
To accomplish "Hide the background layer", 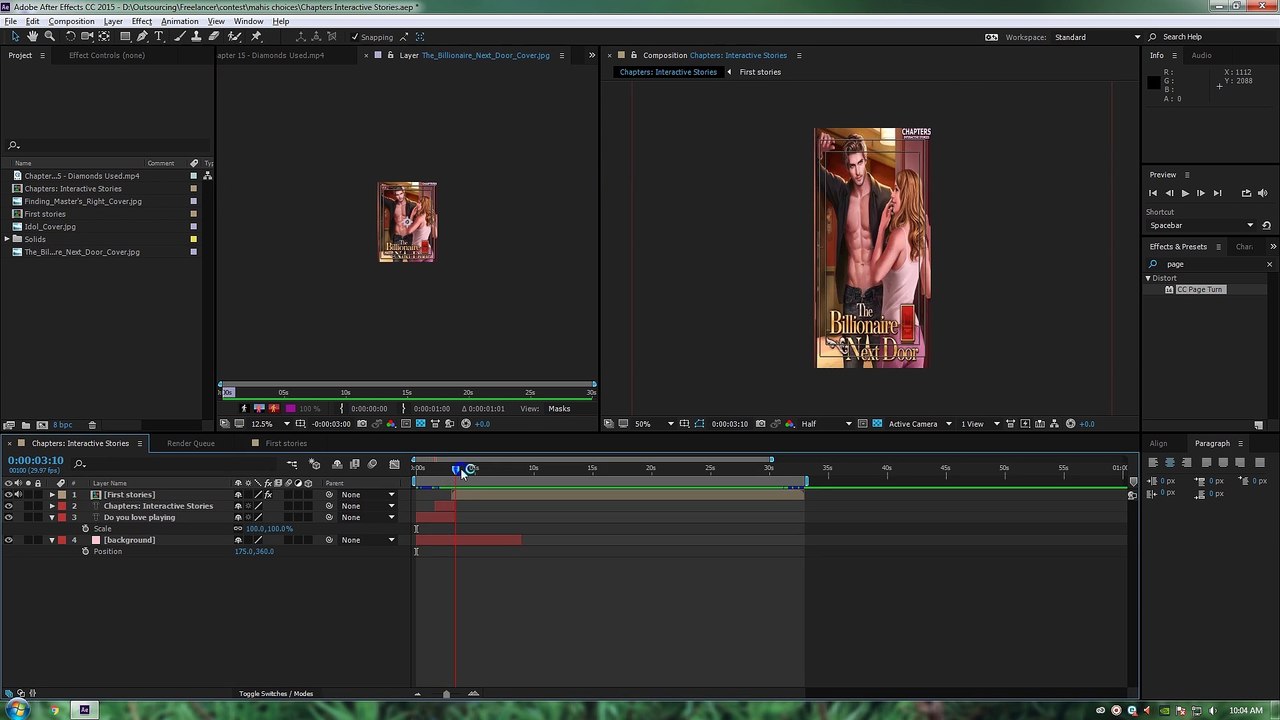I will (9, 541).
